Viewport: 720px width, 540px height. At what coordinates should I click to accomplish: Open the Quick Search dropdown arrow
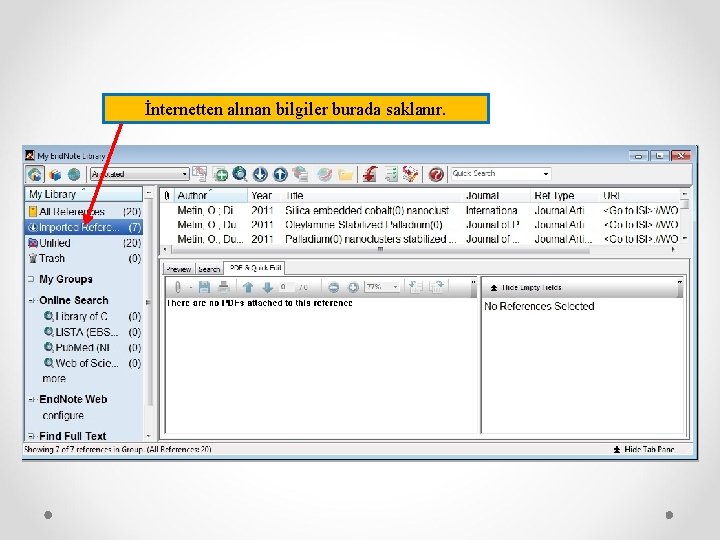[x=546, y=174]
